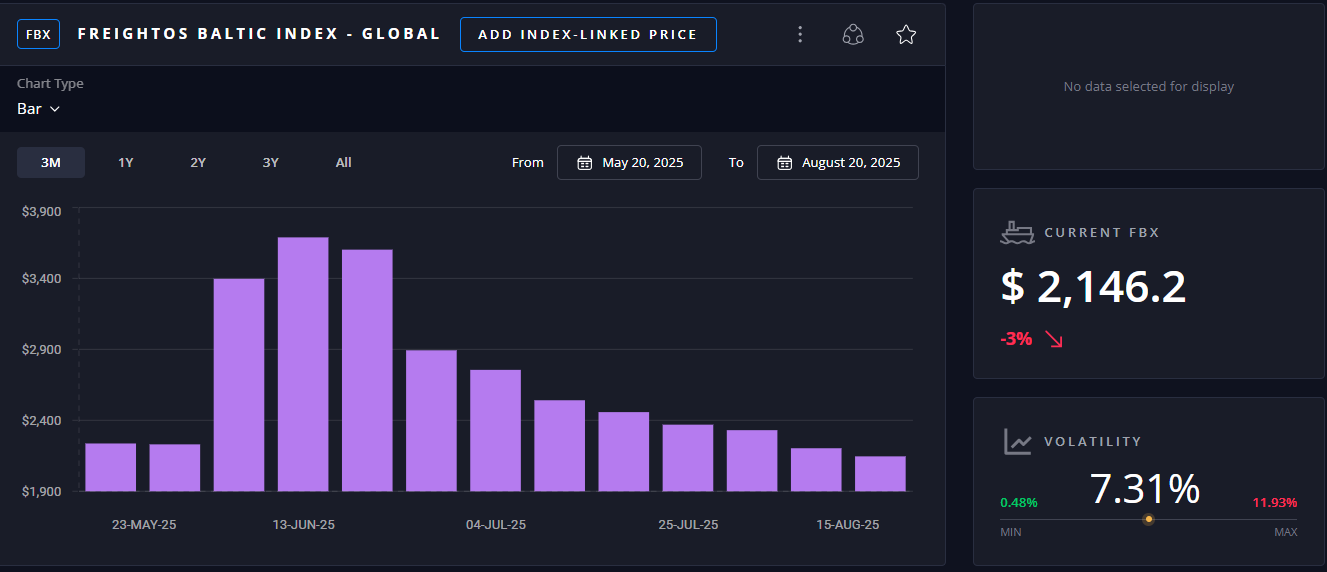Click the $3,900 y-axis label
This screenshot has height=572, width=1327.
coord(42,212)
